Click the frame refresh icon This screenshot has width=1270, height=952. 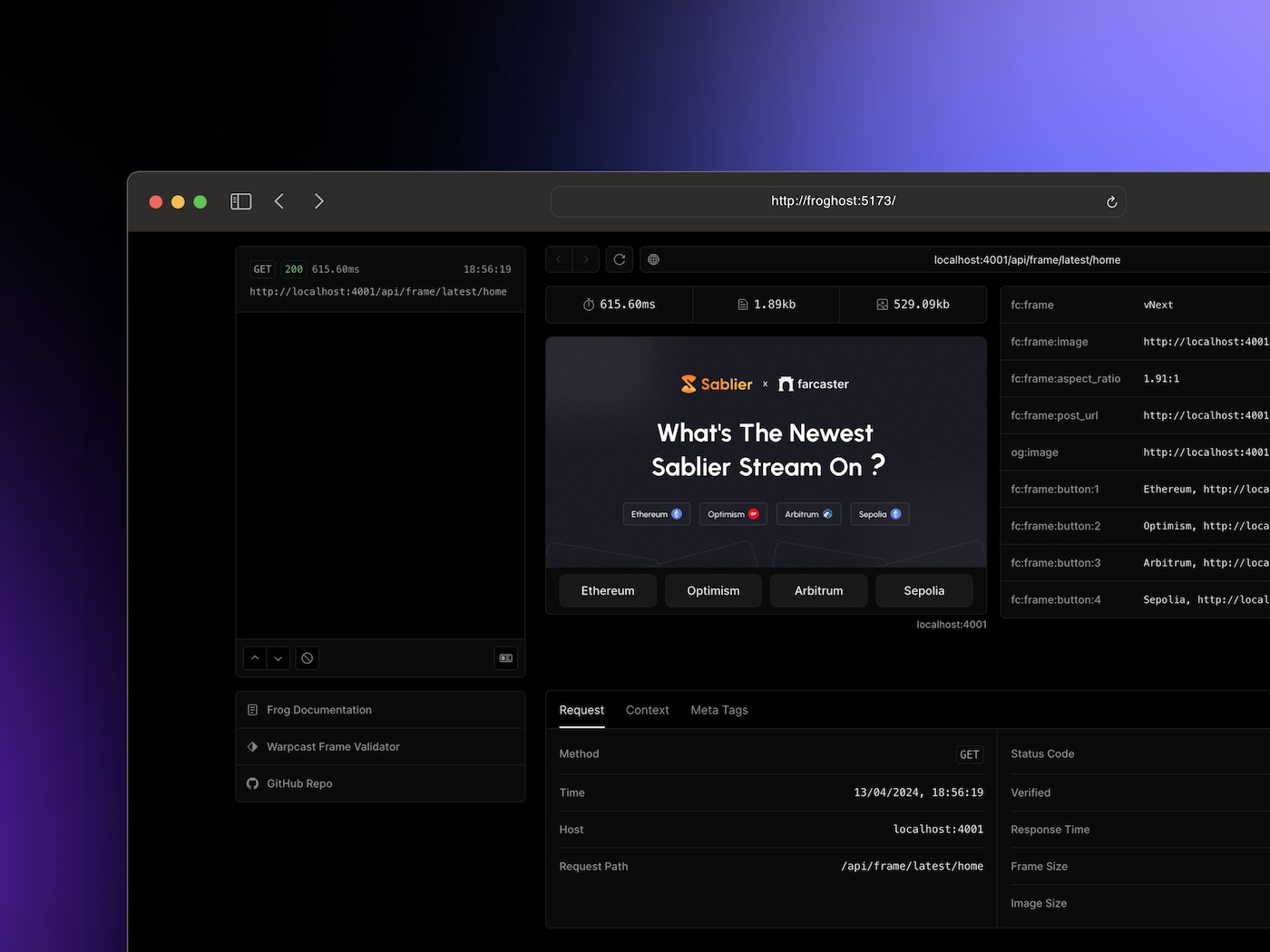(620, 260)
